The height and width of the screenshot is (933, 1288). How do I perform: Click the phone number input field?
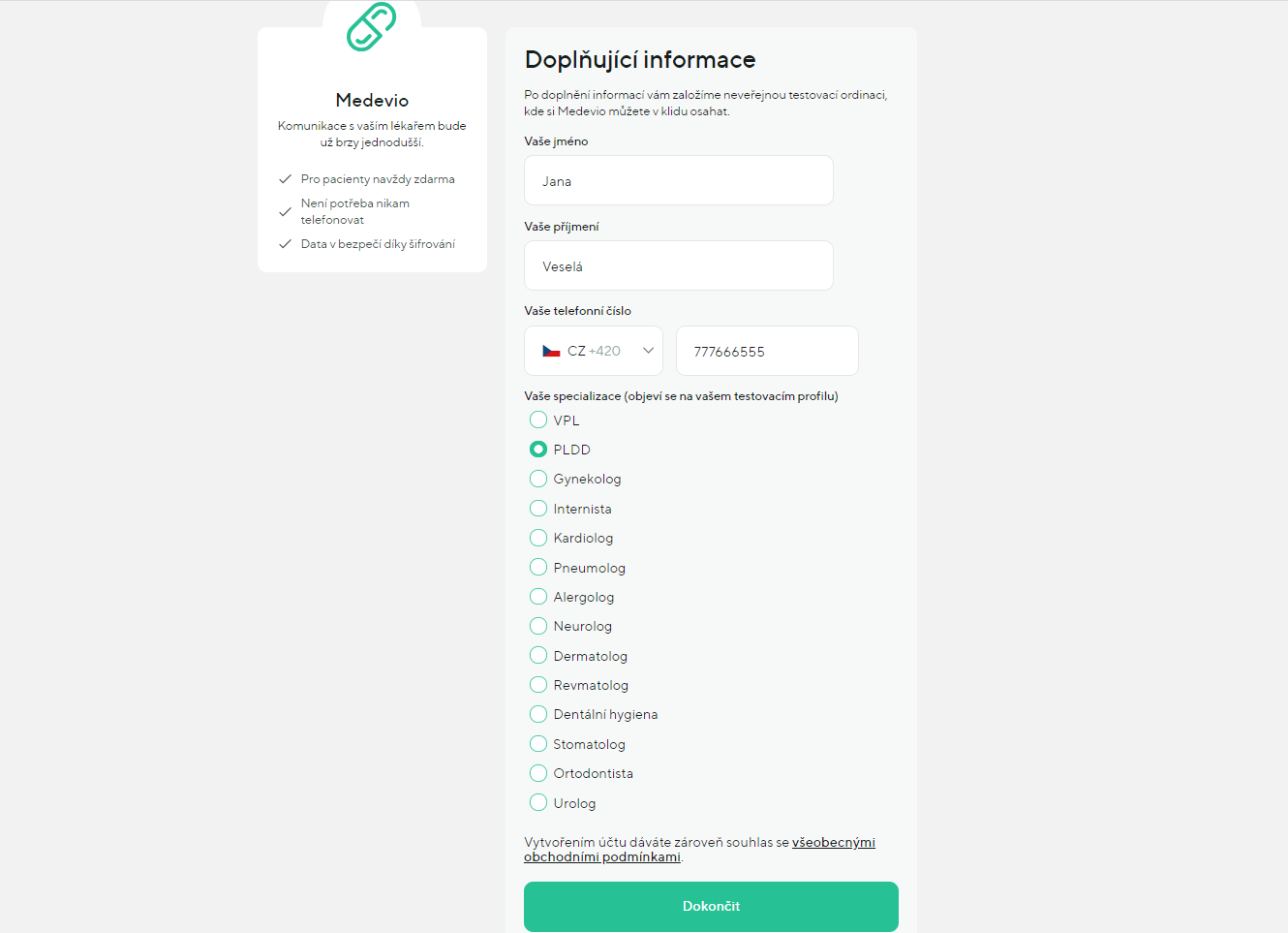click(766, 352)
